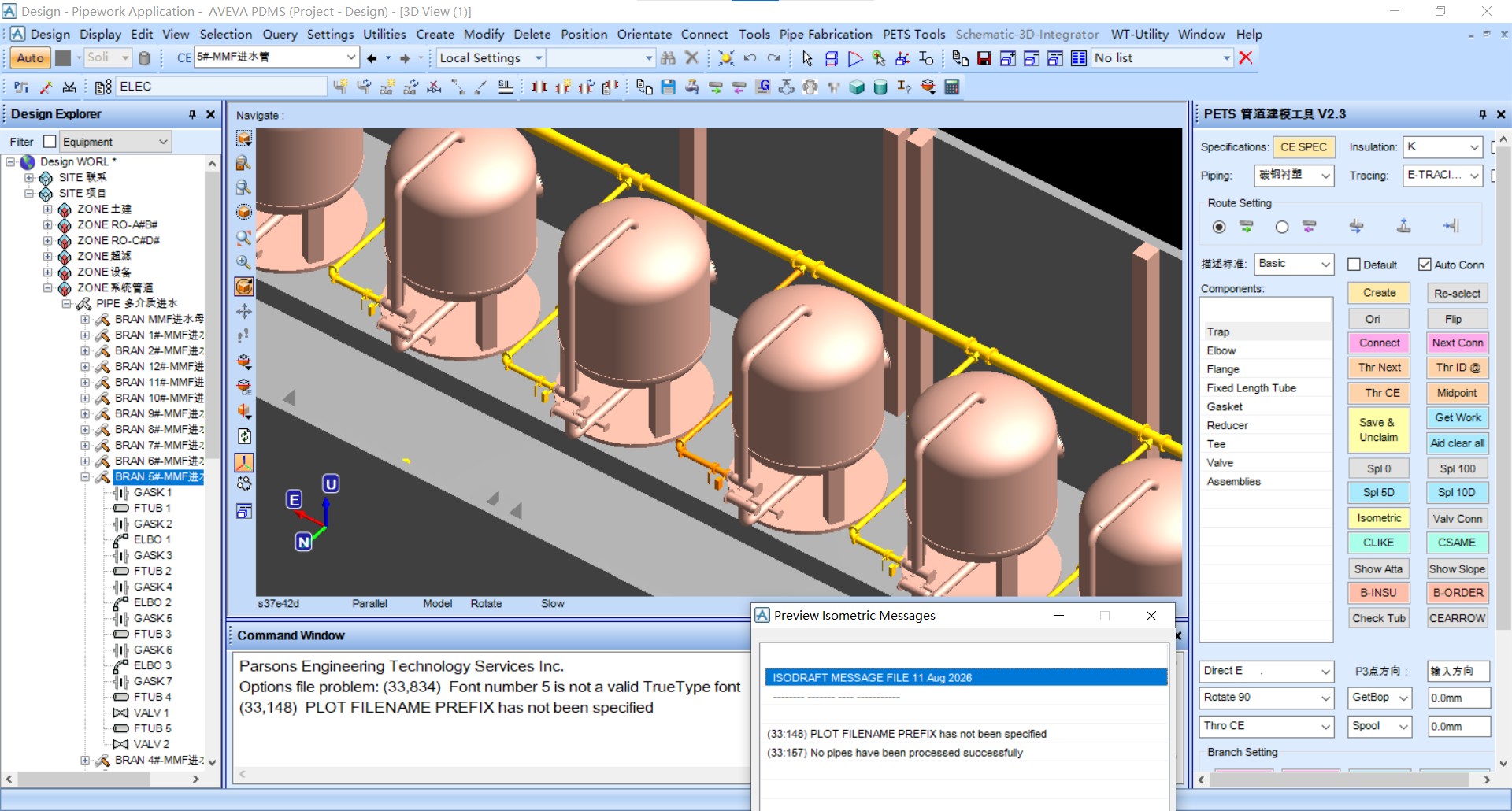Viewport: 1512px width, 811px height.
Task: Open the E-TRACI tracing dropdown
Action: point(1443,175)
